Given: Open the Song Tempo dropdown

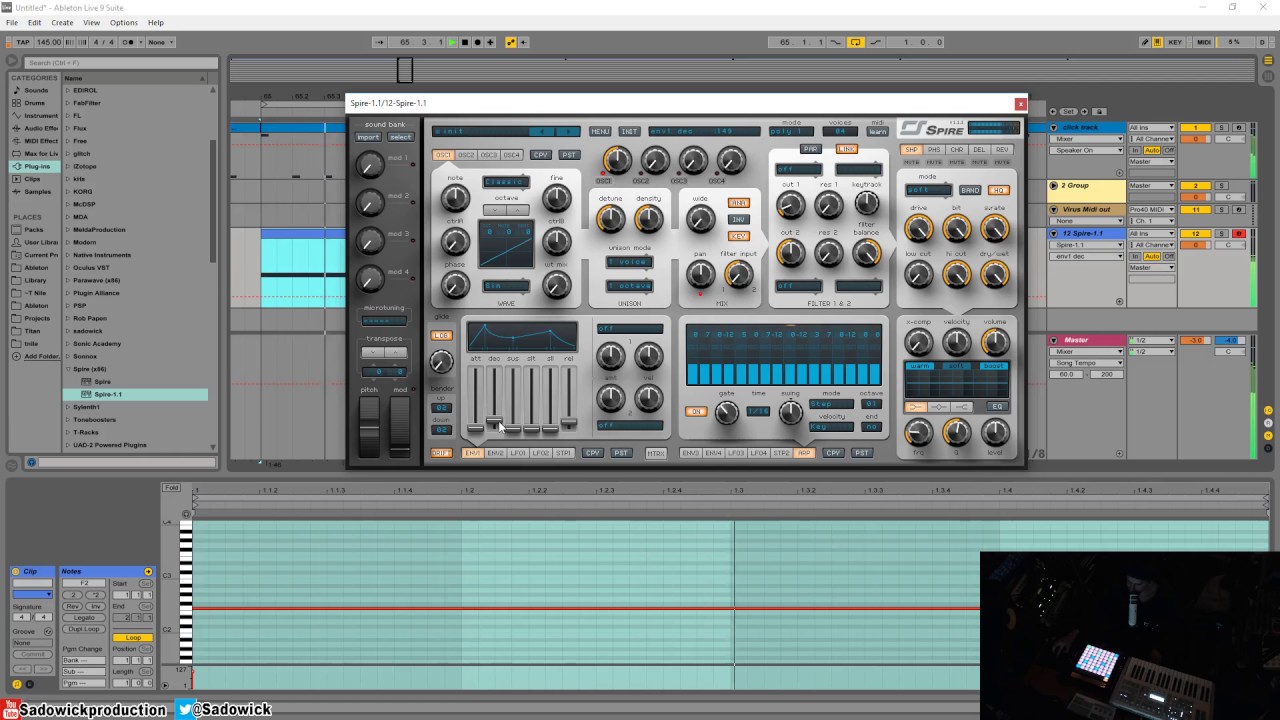Looking at the screenshot, I should (x=1088, y=363).
